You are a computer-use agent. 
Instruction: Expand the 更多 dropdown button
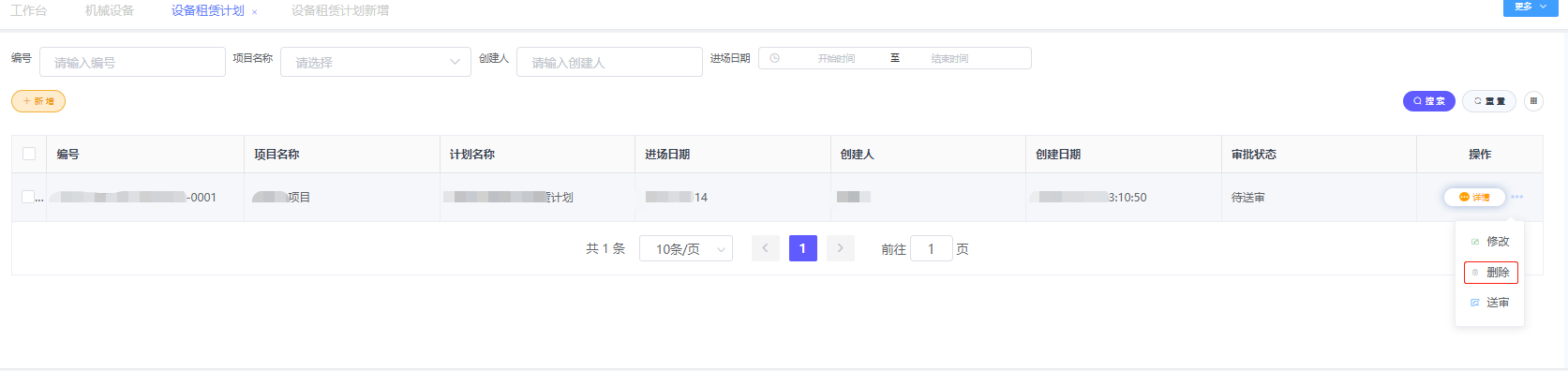click(1531, 7)
